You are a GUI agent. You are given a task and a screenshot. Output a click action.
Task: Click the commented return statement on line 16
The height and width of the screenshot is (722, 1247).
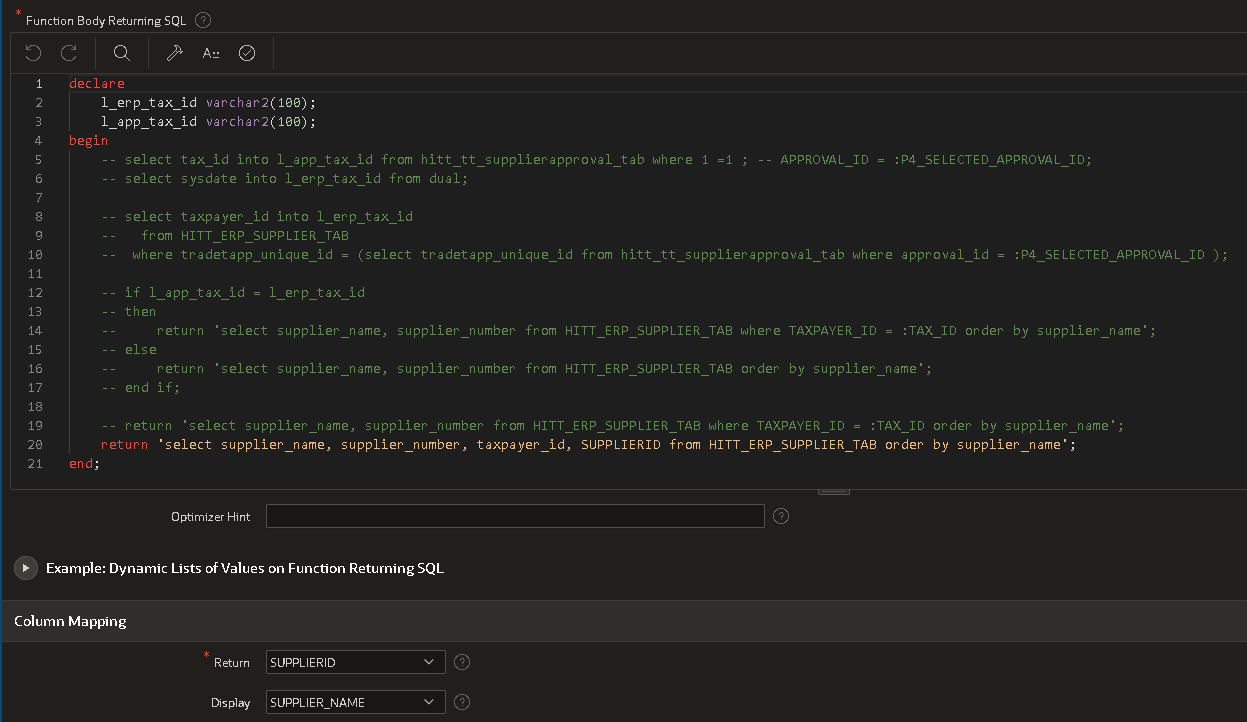(517, 368)
